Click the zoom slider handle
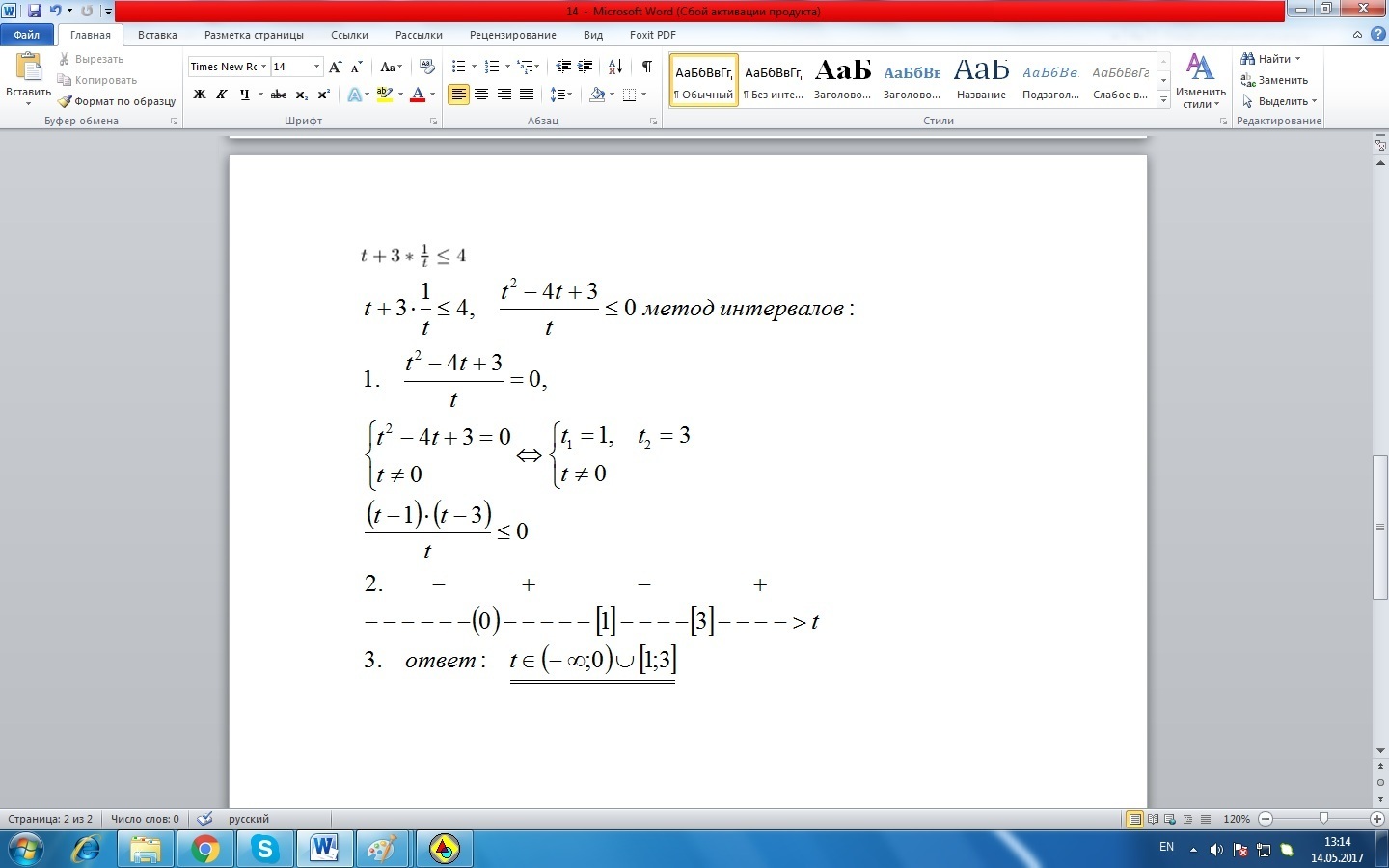This screenshot has width=1389, height=868. coord(1323,819)
